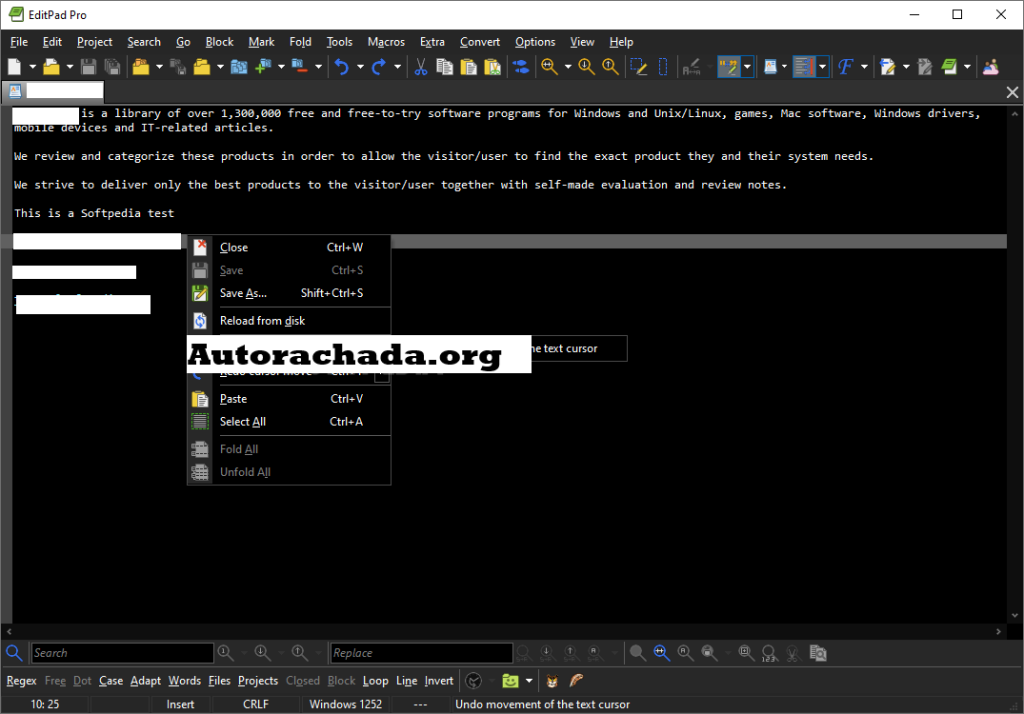Open the Convert menu
Image resolution: width=1024 pixels, height=714 pixels.
coord(479,42)
